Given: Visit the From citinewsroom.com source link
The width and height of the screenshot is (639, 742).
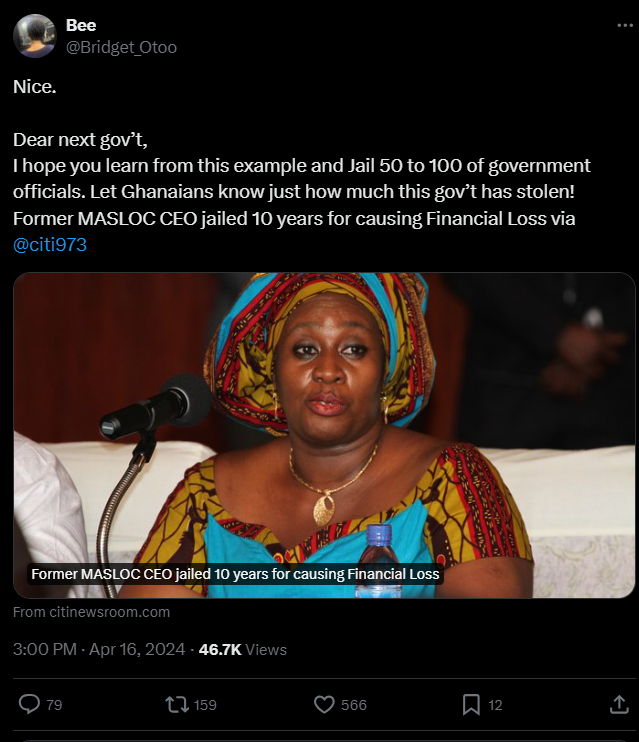Looking at the screenshot, I should pos(91,612).
